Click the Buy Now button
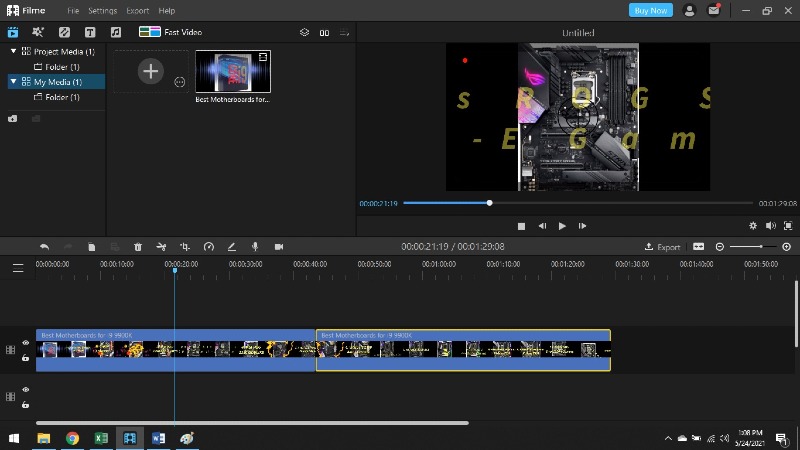The image size is (800, 450). (651, 10)
